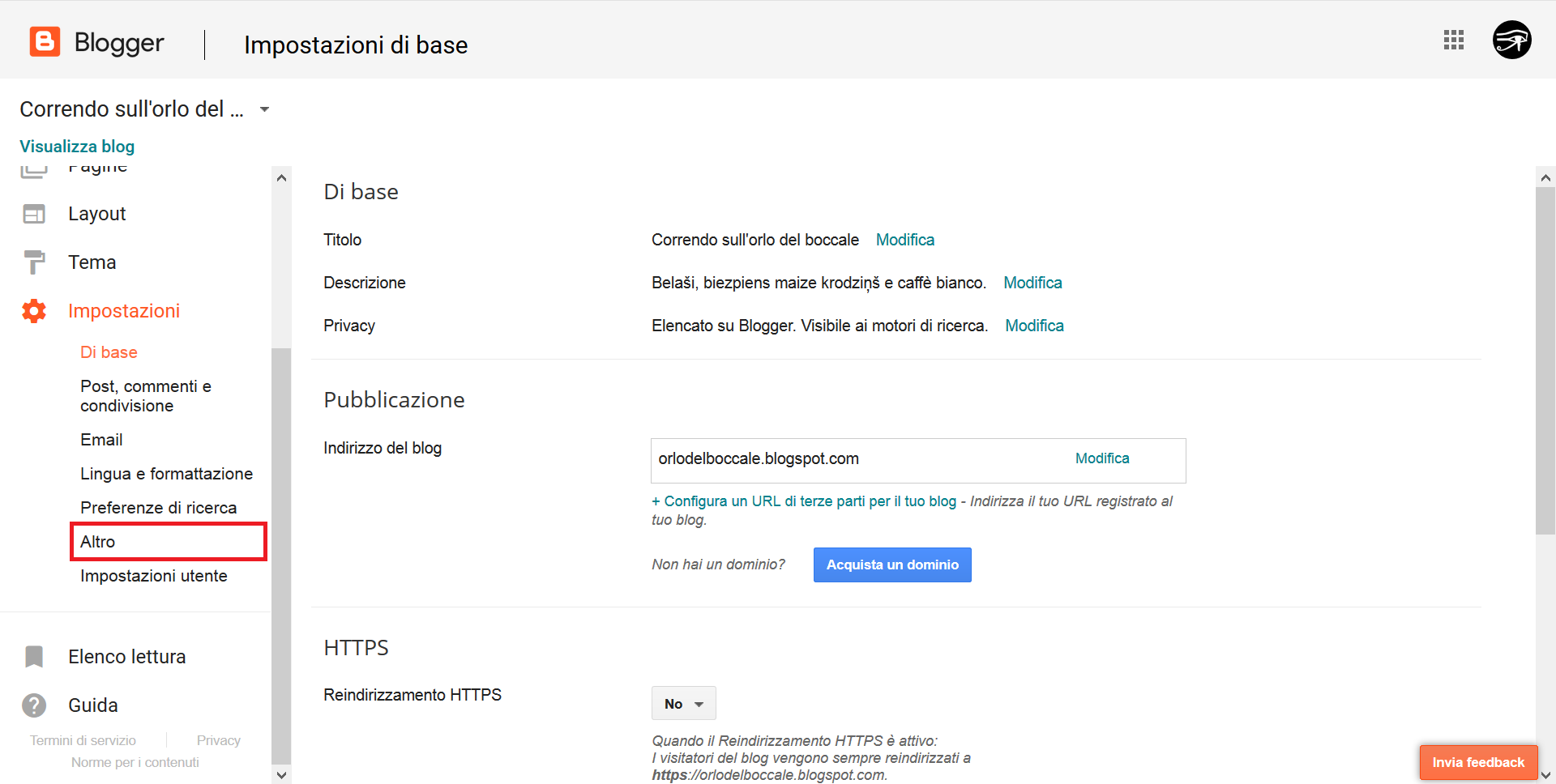Screen dimensions: 1556x784
Task: Click the blog title Correndo sull'orlo del ...
Action: pos(131,109)
